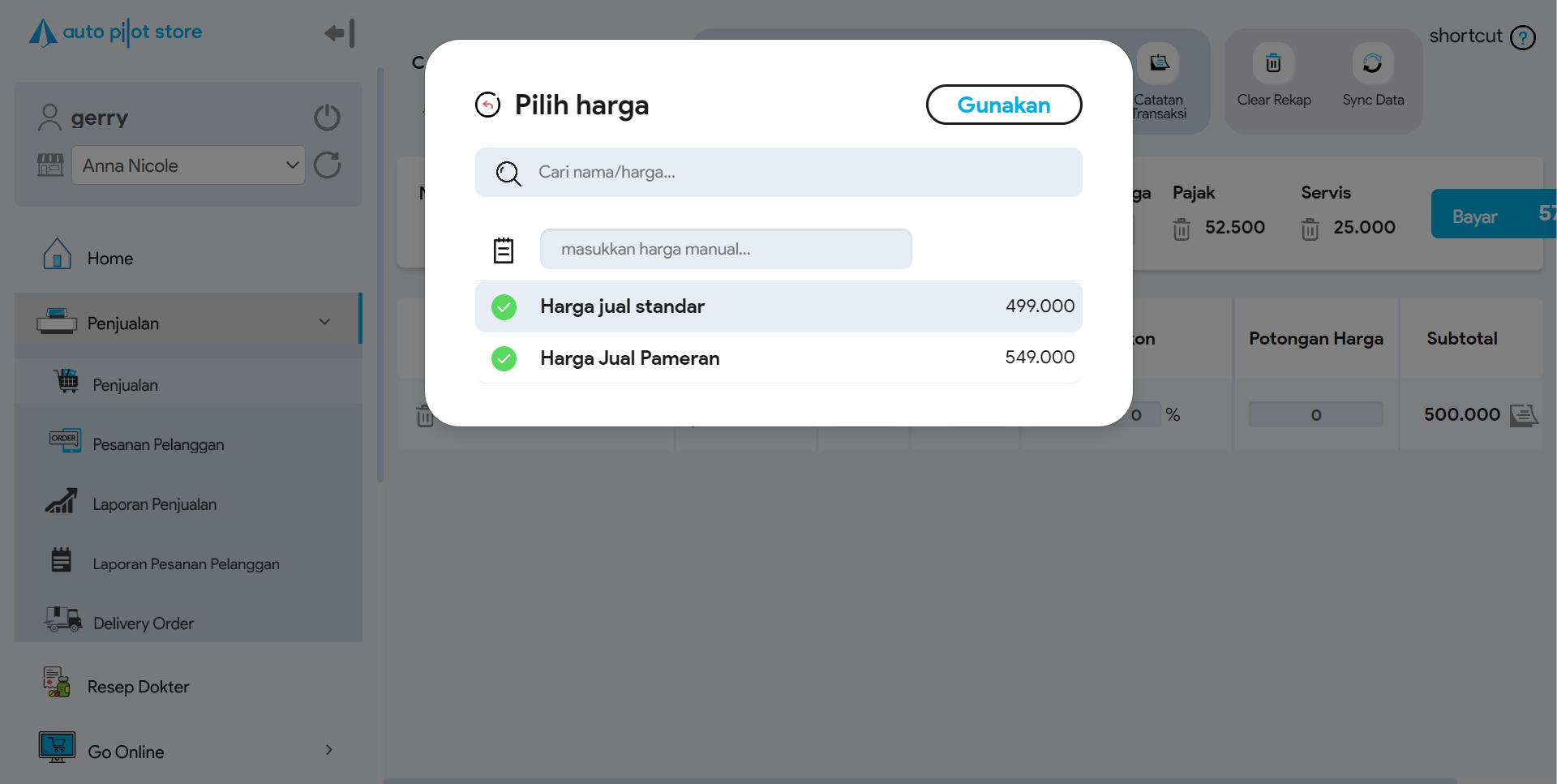Go to the Delivery Order page
Screen dimensions: 1557x784
pos(143,623)
